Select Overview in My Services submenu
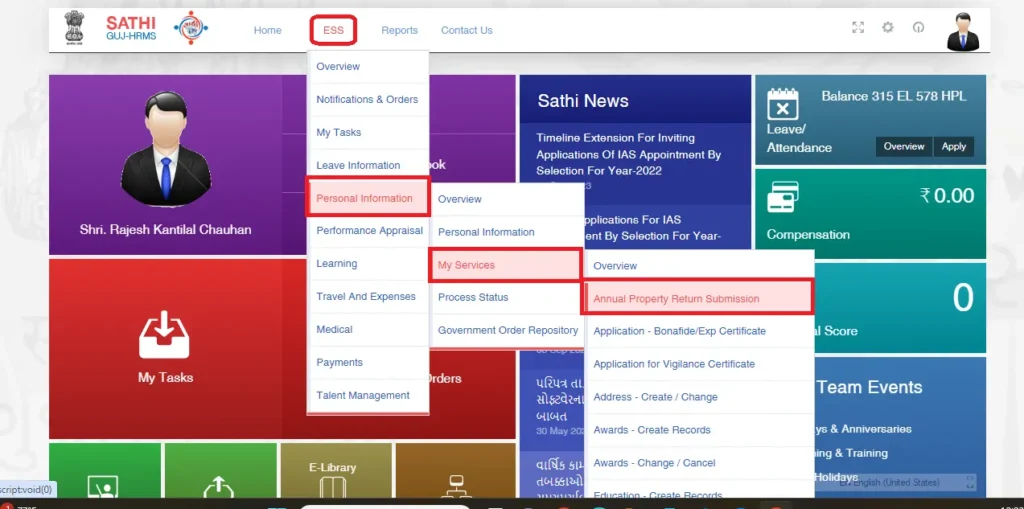1024x509 pixels. click(x=699, y=266)
